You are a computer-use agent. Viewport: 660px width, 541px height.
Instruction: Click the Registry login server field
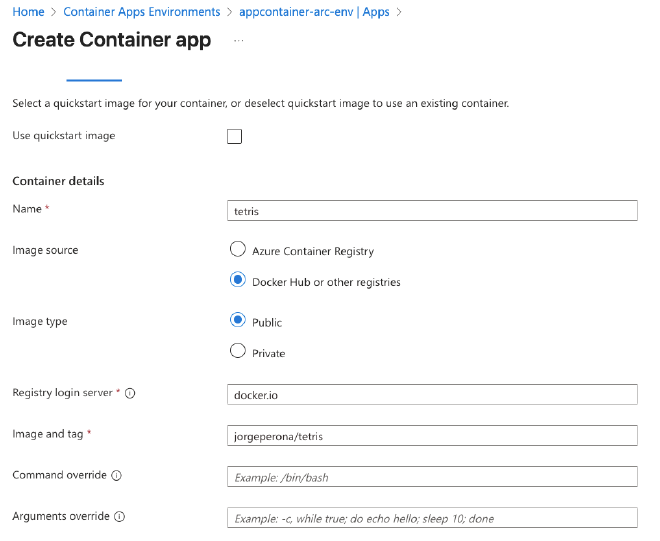432,394
